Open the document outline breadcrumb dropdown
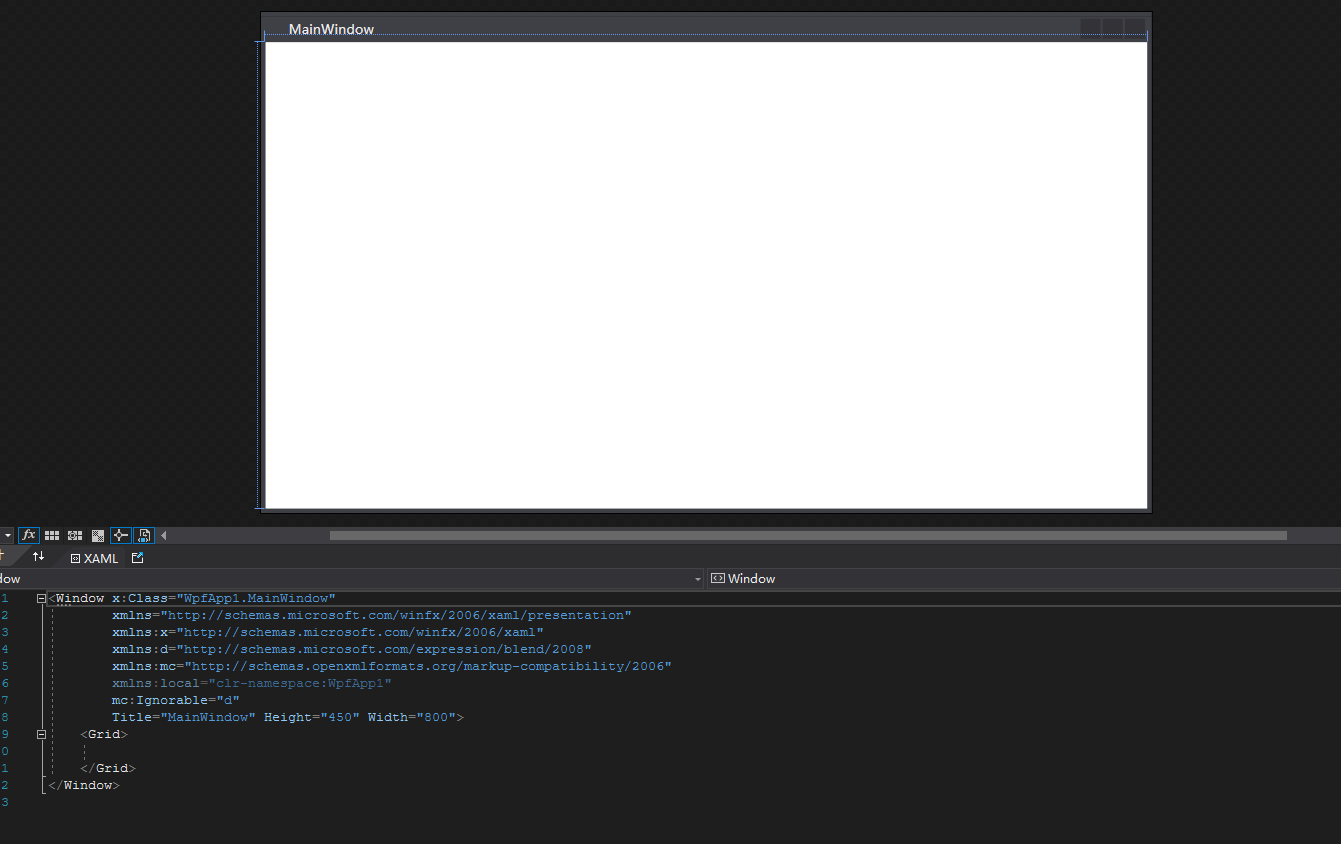This screenshot has height=844, width=1341. (697, 578)
